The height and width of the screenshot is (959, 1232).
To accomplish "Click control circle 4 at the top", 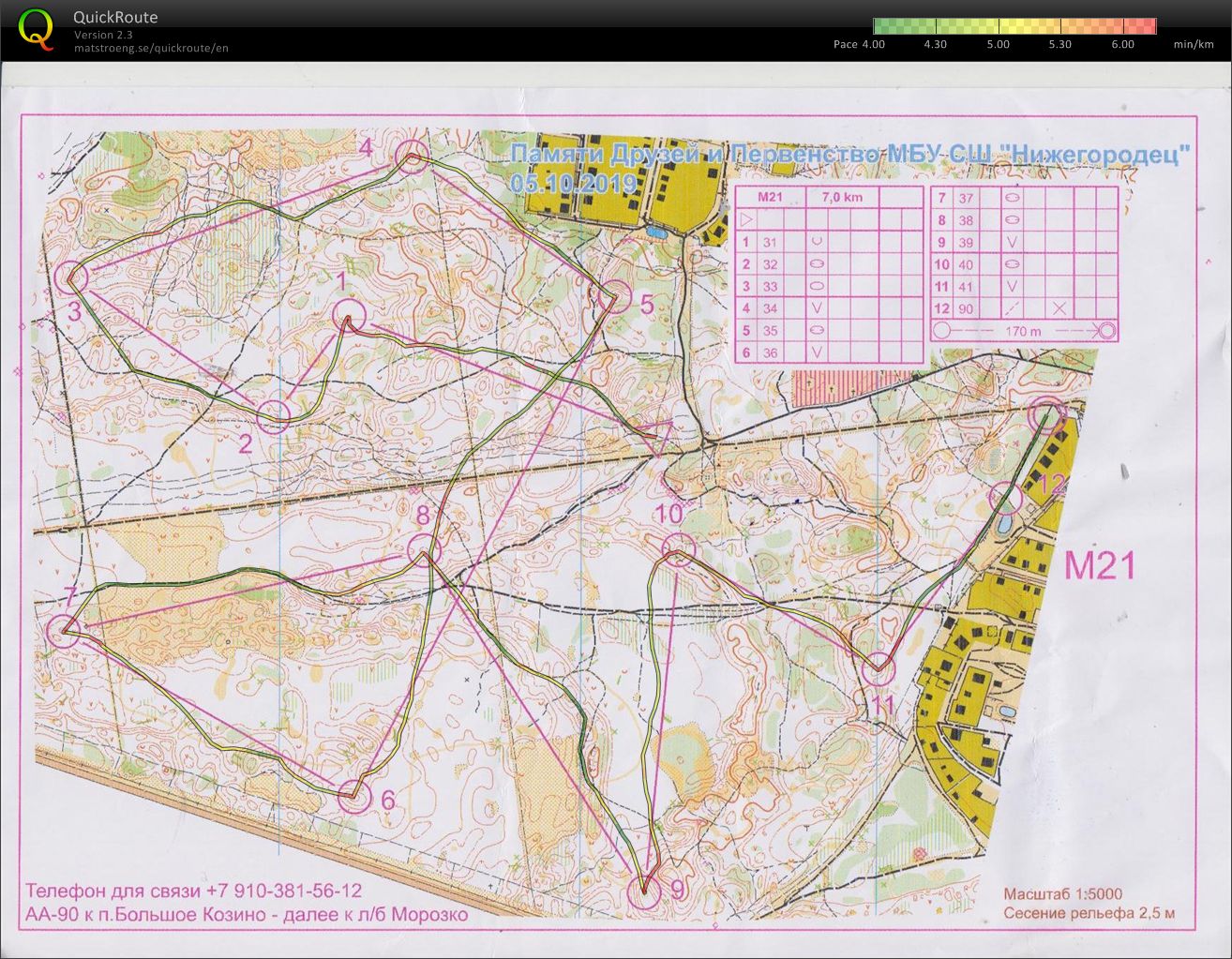I will tap(411, 156).
